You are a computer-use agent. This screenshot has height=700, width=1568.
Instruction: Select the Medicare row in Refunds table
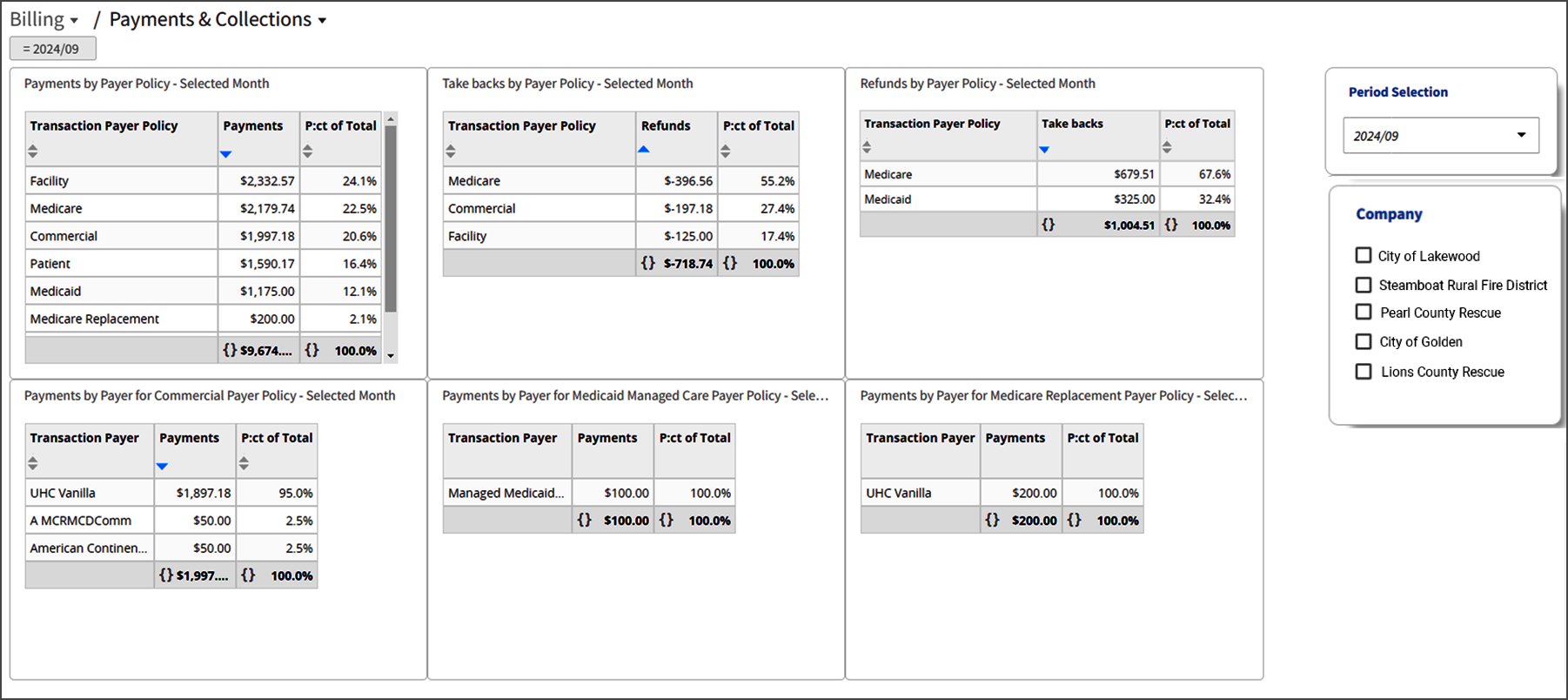(1047, 174)
